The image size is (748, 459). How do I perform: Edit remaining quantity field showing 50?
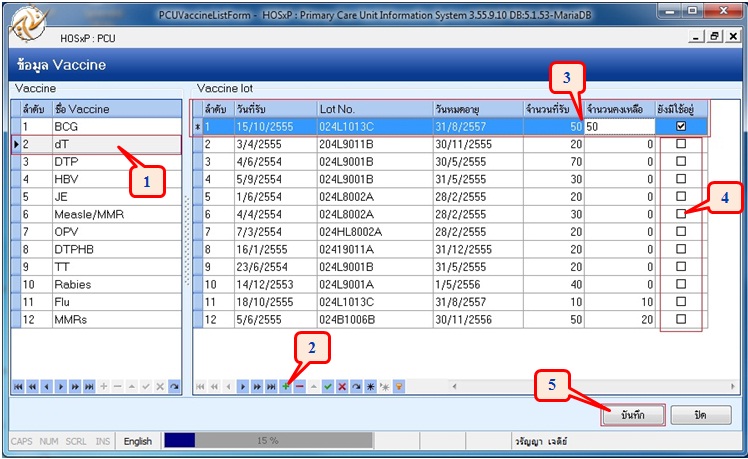[620, 127]
